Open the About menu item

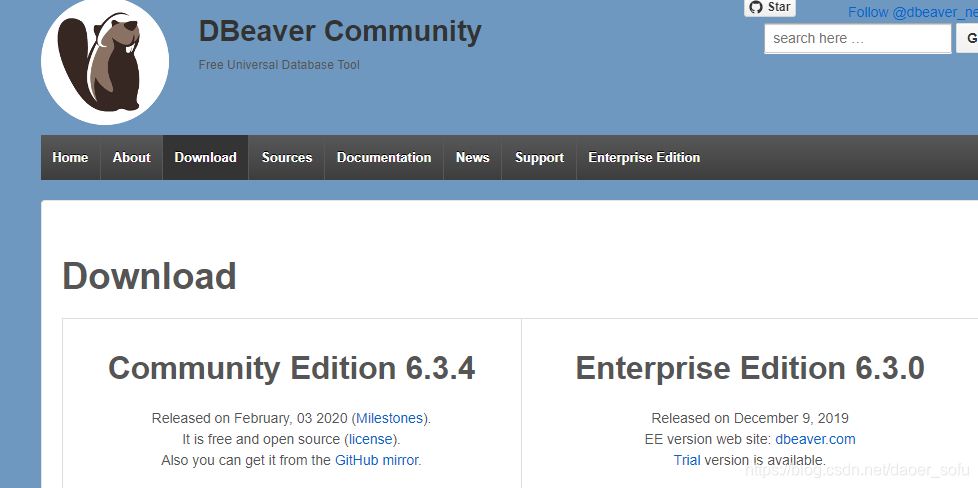(x=132, y=157)
